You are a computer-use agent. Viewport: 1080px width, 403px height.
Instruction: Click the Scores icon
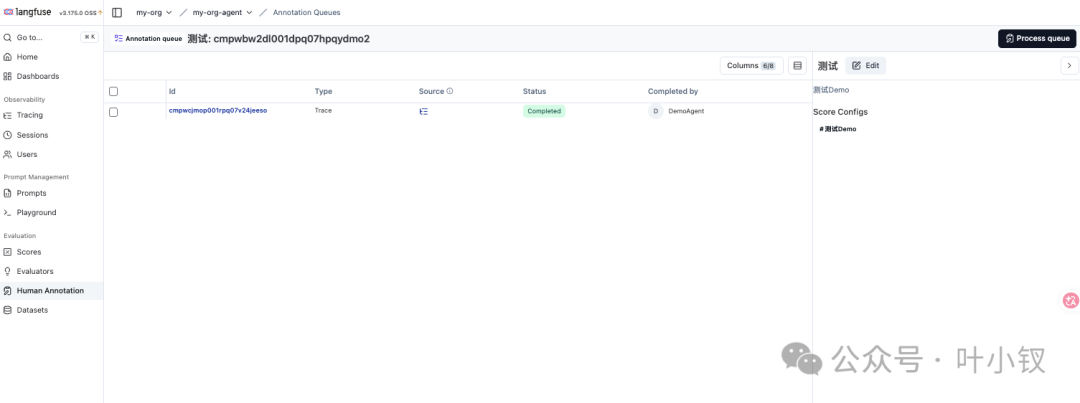(8, 252)
